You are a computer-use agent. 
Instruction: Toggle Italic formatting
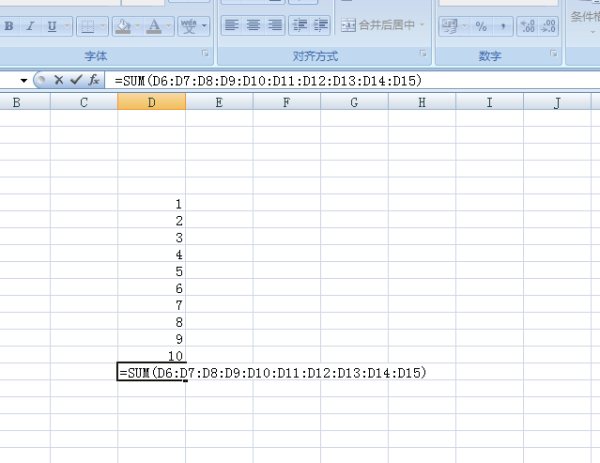click(30, 26)
